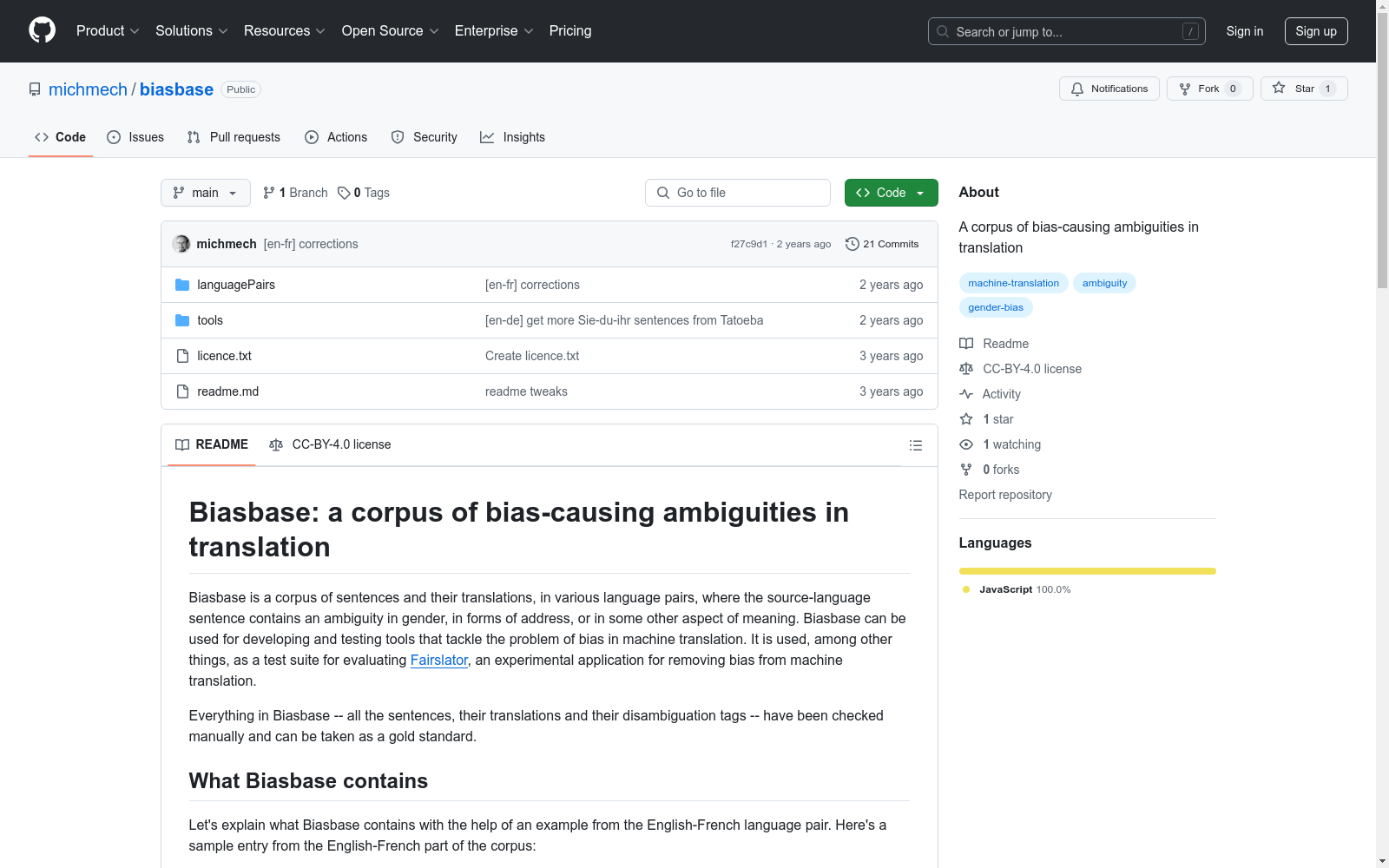1389x868 pixels.
Task: Click the repository icon before michmech
Action: tap(35, 89)
